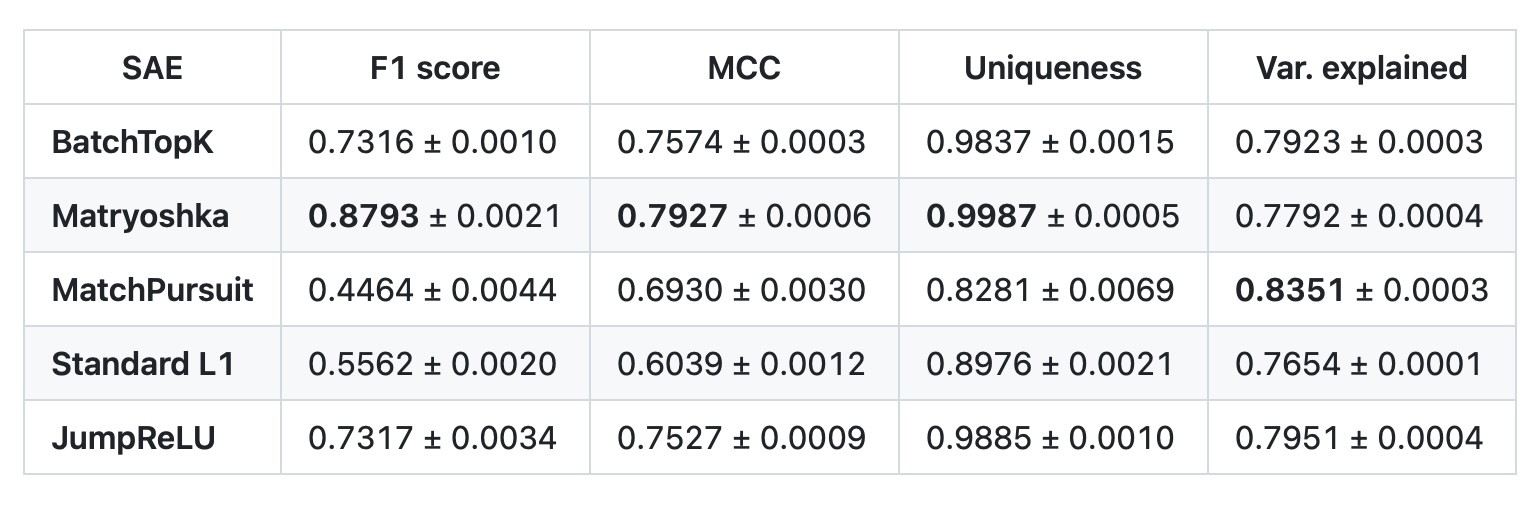Click the MatchPursuit row label
The height and width of the screenshot is (506, 1538).
(152, 289)
